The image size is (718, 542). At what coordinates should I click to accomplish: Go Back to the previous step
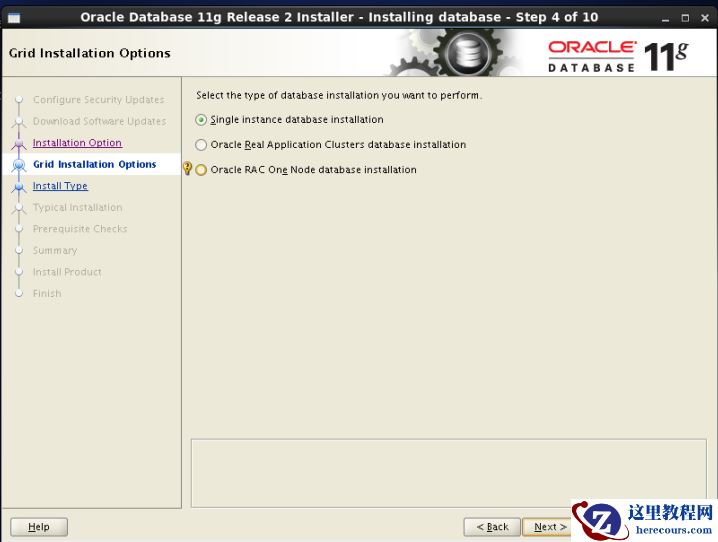click(x=492, y=527)
